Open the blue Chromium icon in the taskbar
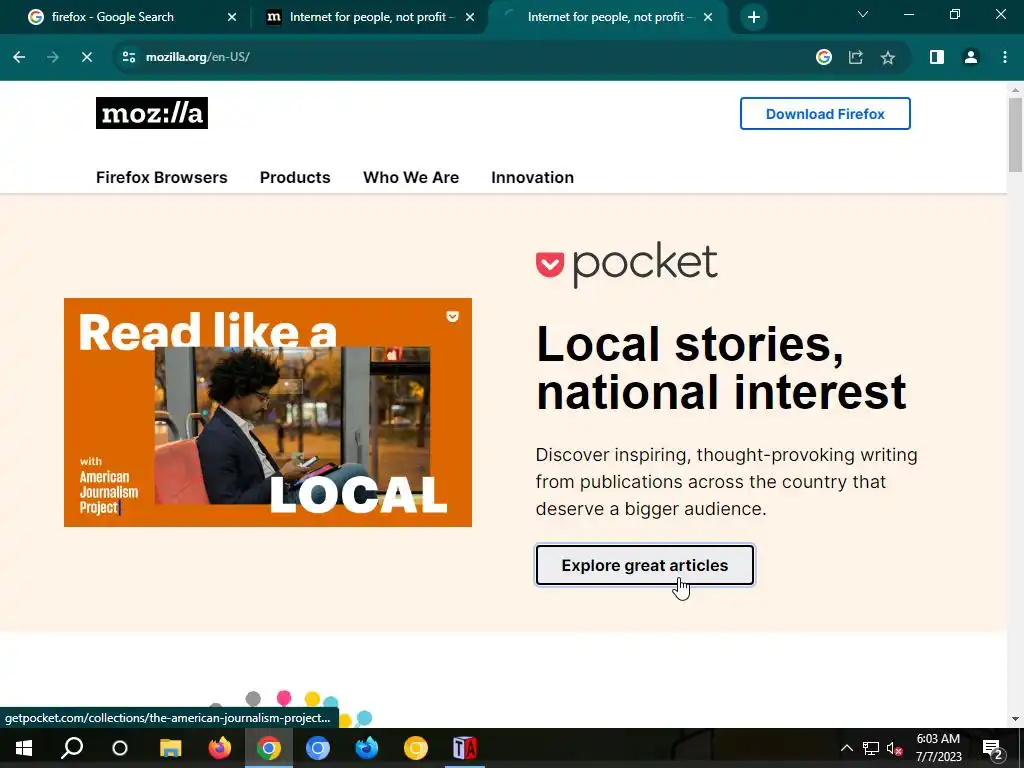1024x768 pixels. pyautogui.click(x=318, y=748)
